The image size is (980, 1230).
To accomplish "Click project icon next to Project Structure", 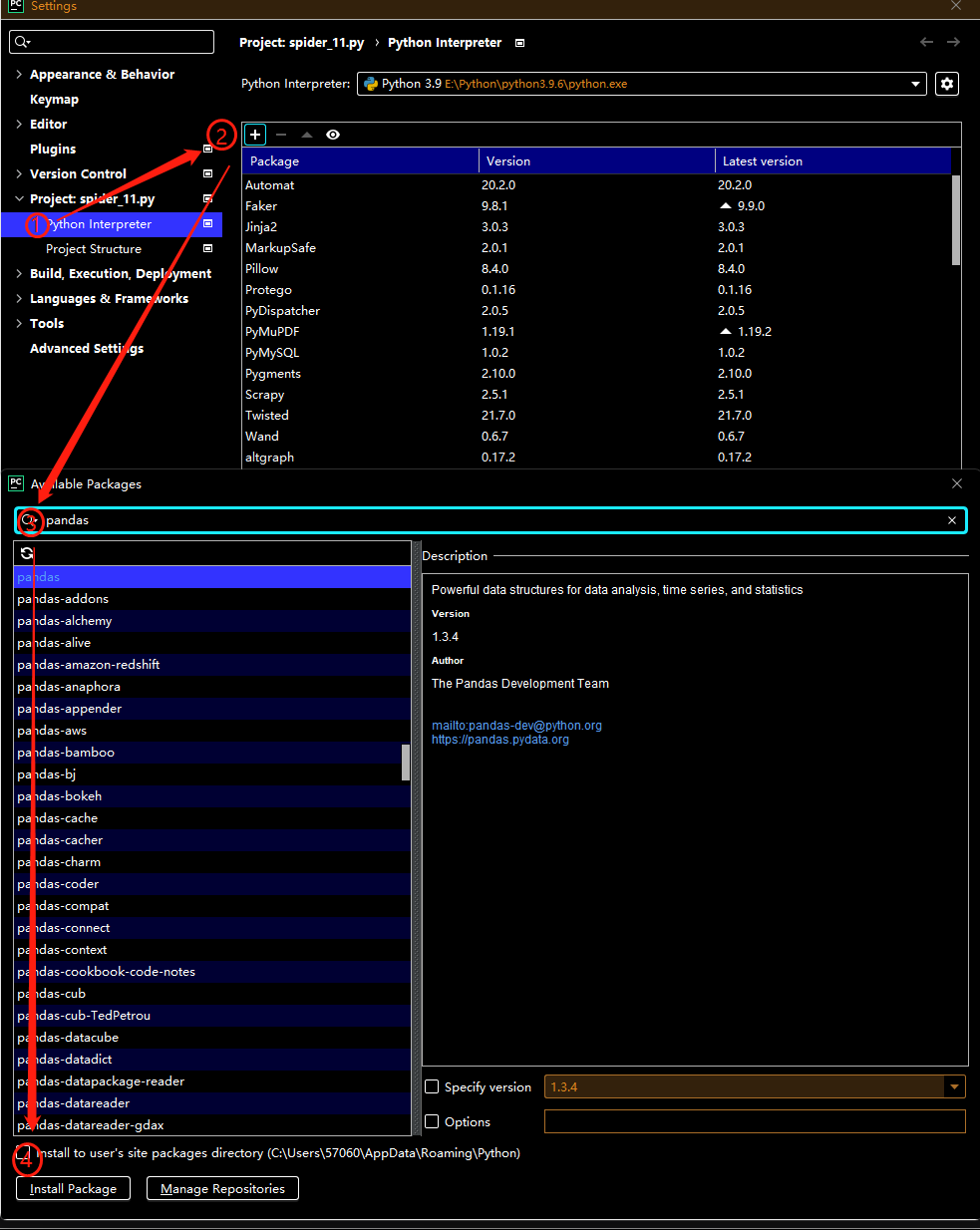I will [207, 248].
